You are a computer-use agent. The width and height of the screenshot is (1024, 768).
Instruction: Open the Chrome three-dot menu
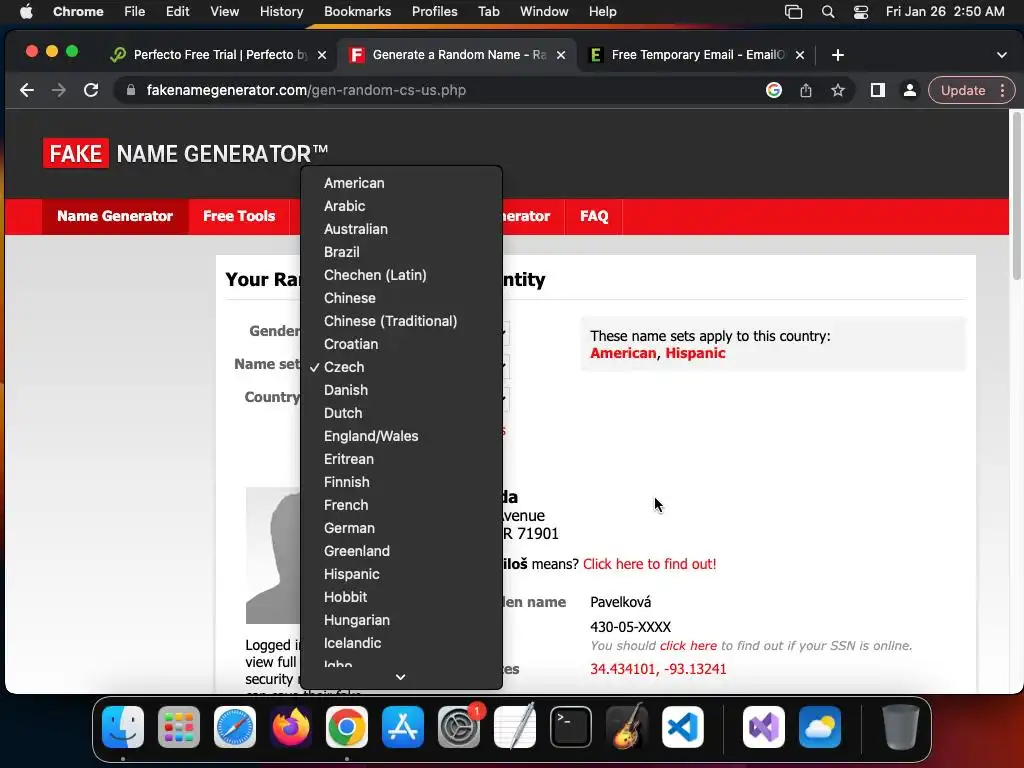(1002, 90)
